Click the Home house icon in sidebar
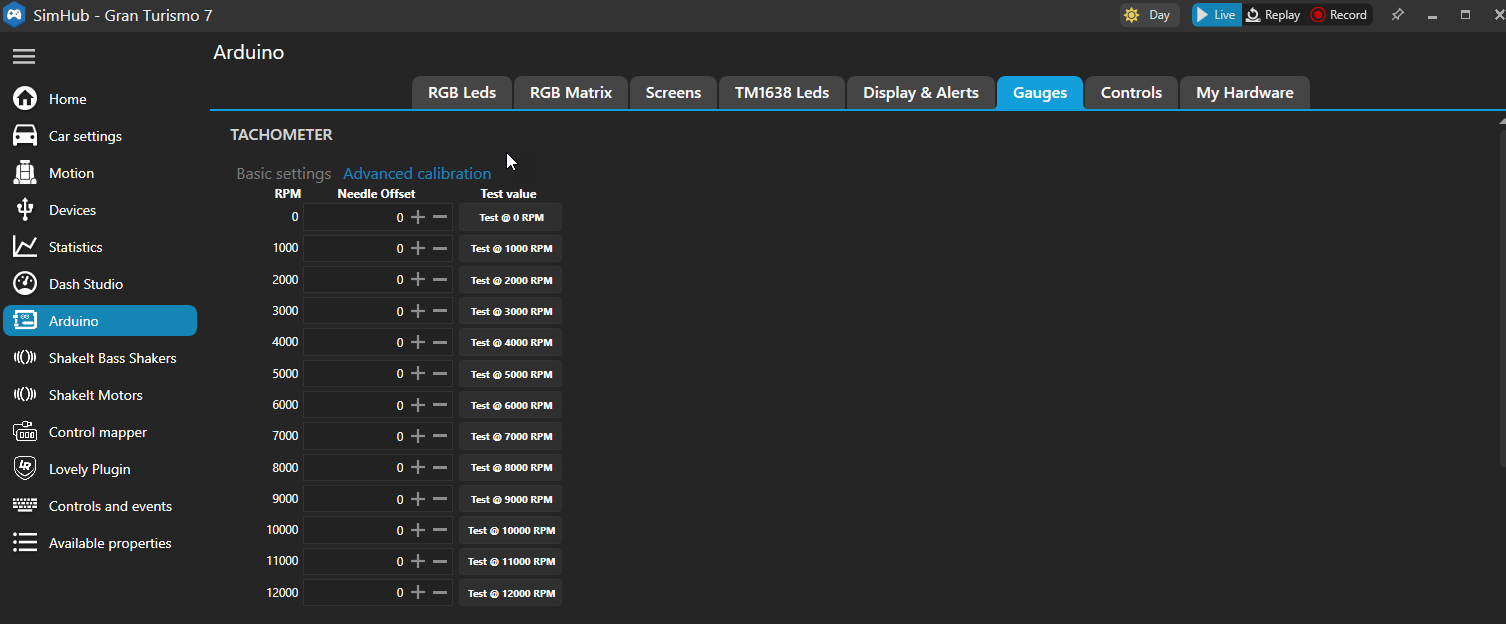The width and height of the screenshot is (1506, 624). tap(25, 98)
